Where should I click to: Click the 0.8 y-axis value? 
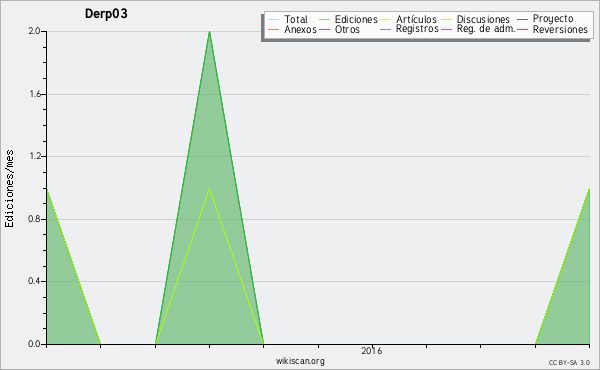[x=34, y=219]
